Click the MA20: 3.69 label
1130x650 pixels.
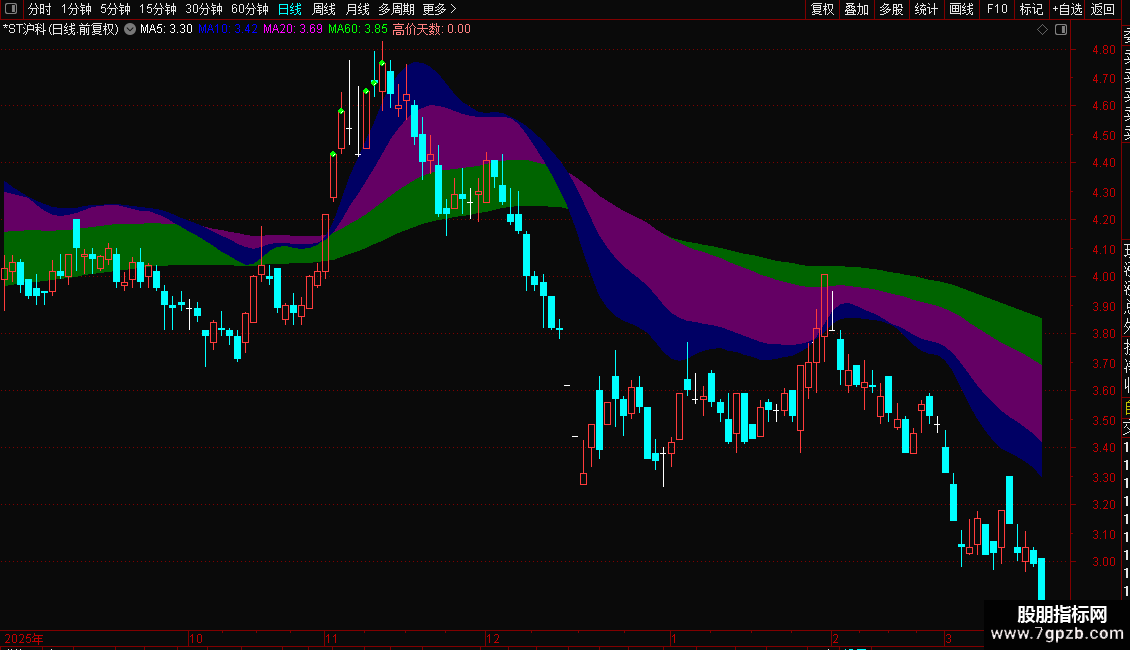coord(293,30)
